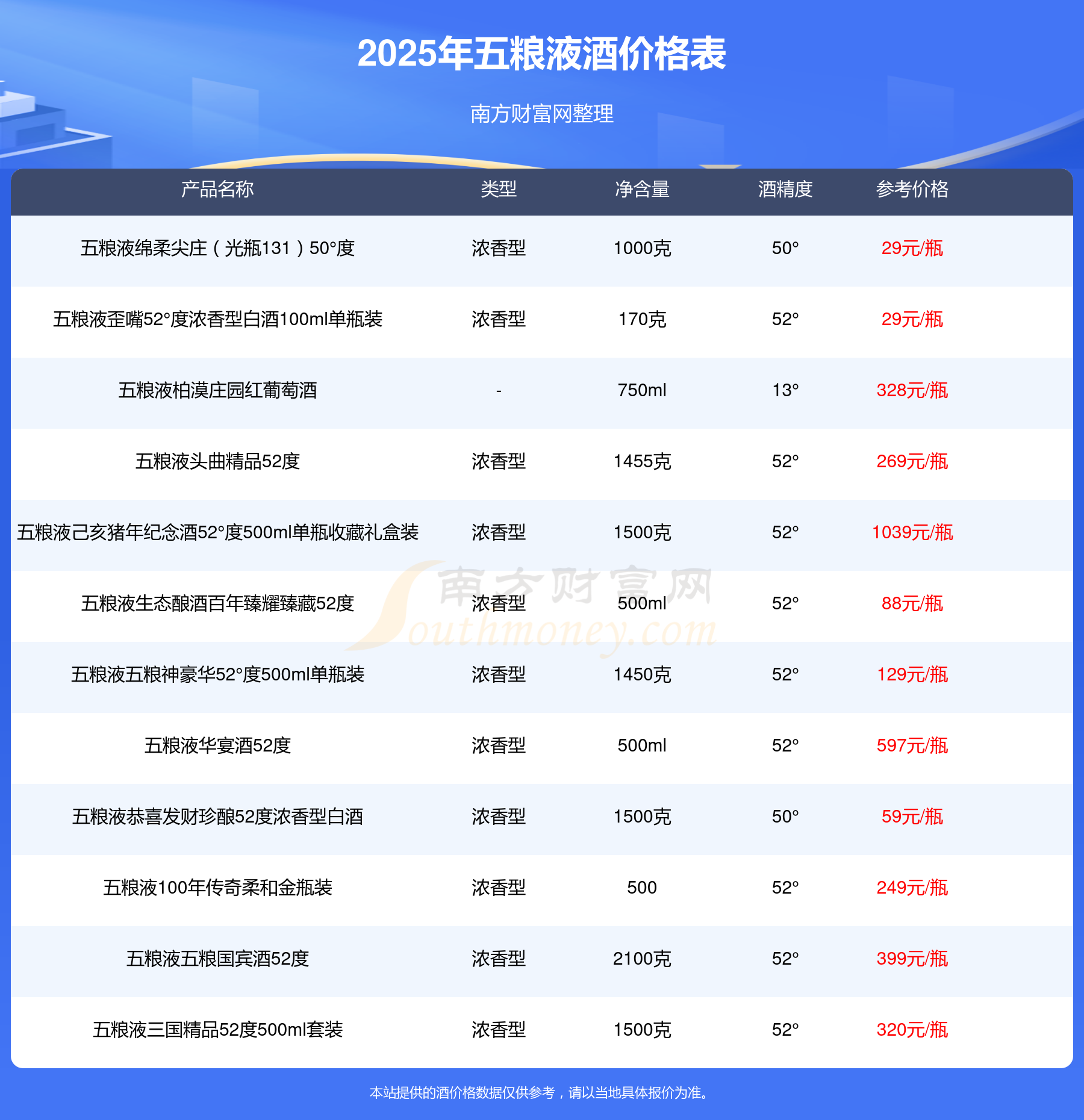
Task: Click 浓香型 in the 三国精品 row
Action: pyautogui.click(x=499, y=1030)
